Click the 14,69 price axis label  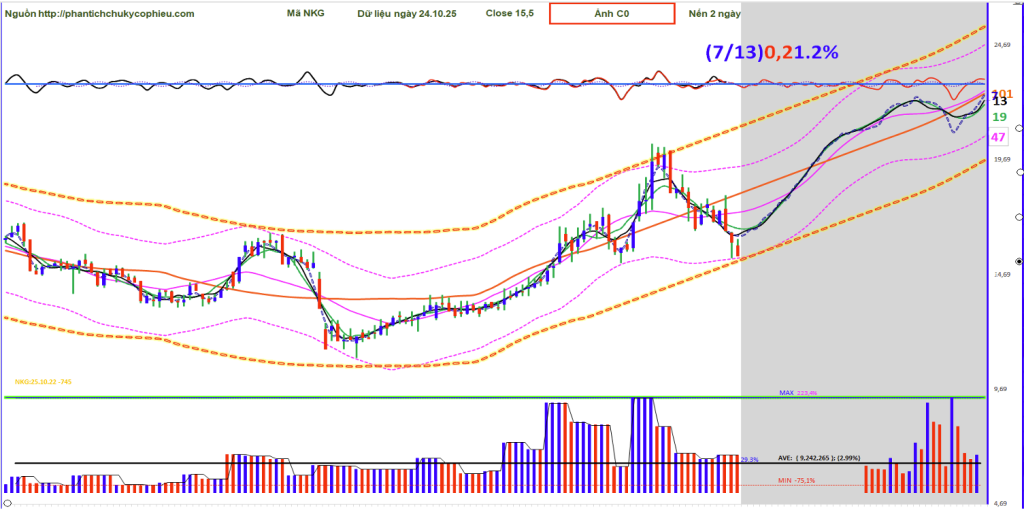pos(1000,274)
